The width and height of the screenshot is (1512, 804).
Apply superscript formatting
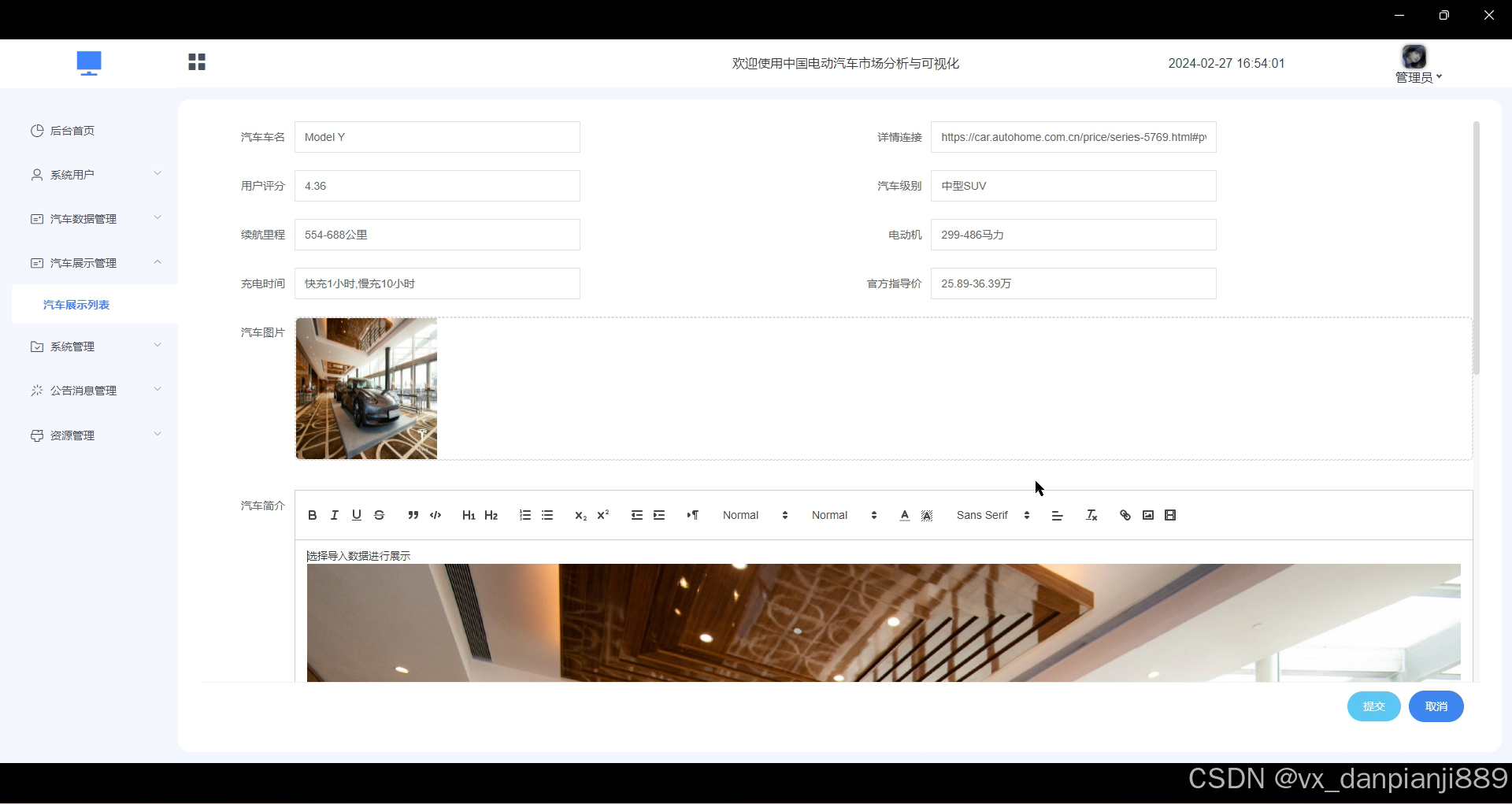click(x=603, y=515)
